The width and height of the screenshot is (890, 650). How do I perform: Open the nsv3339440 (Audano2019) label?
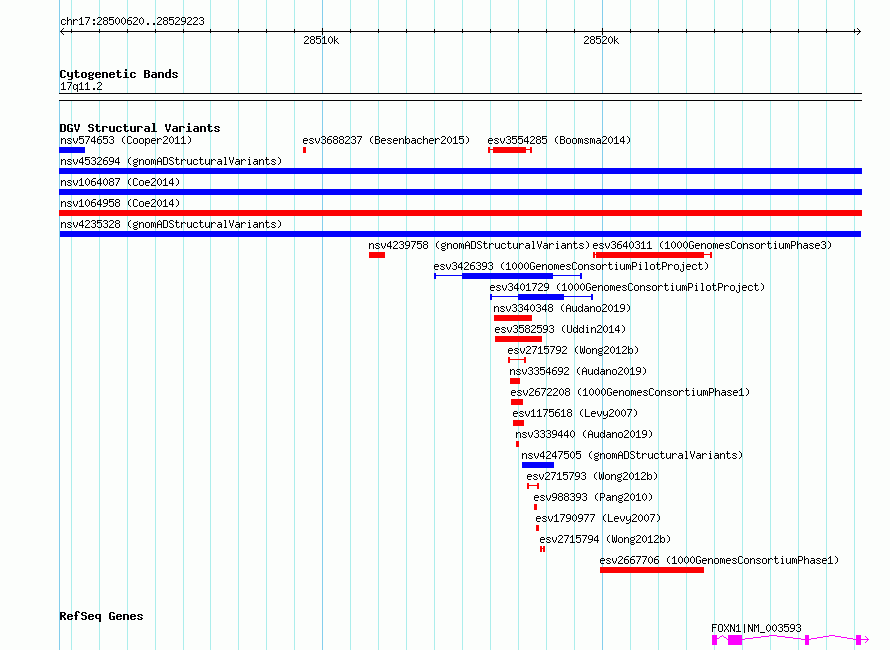(584, 434)
